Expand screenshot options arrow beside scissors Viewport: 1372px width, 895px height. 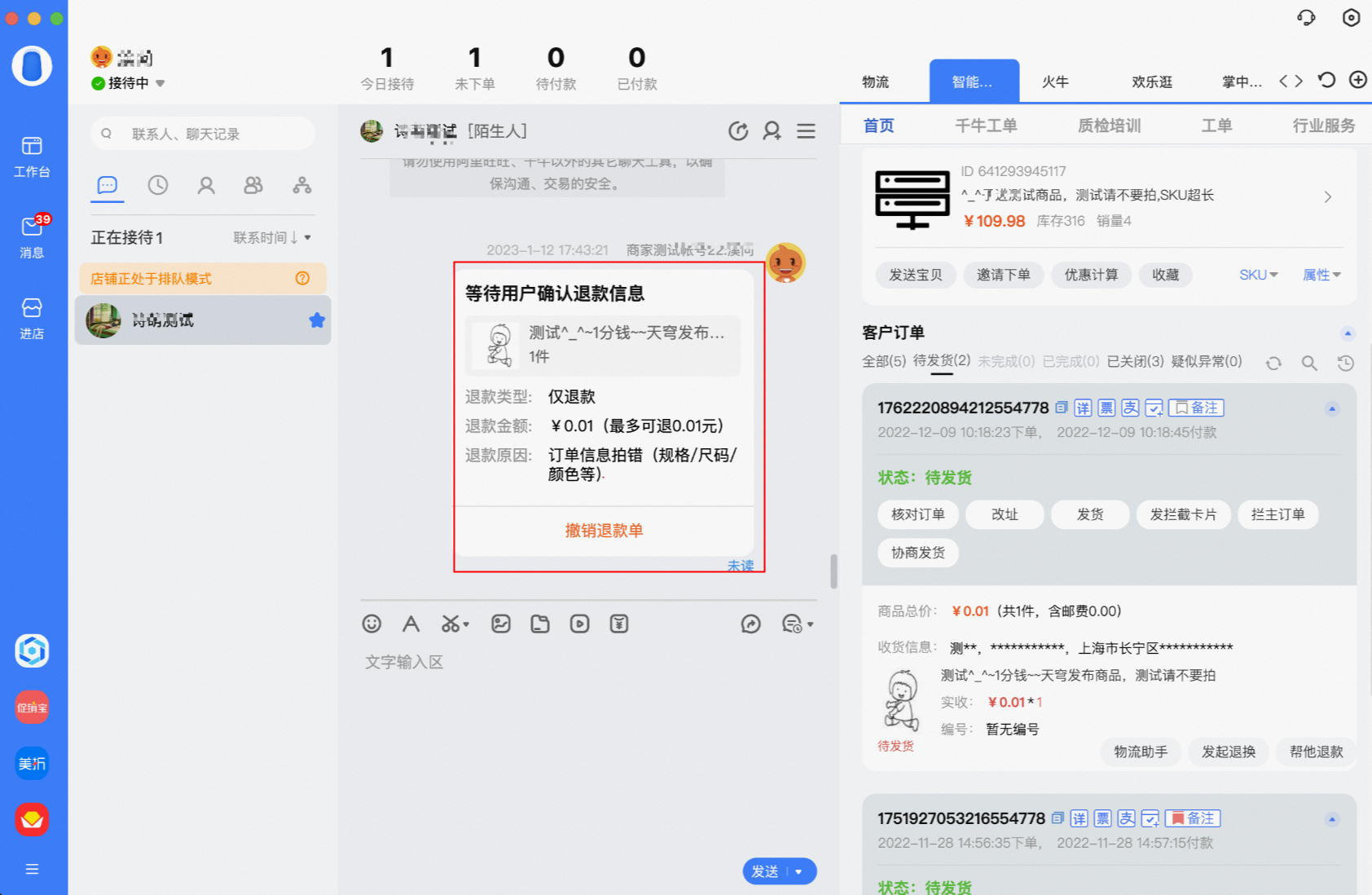click(466, 624)
